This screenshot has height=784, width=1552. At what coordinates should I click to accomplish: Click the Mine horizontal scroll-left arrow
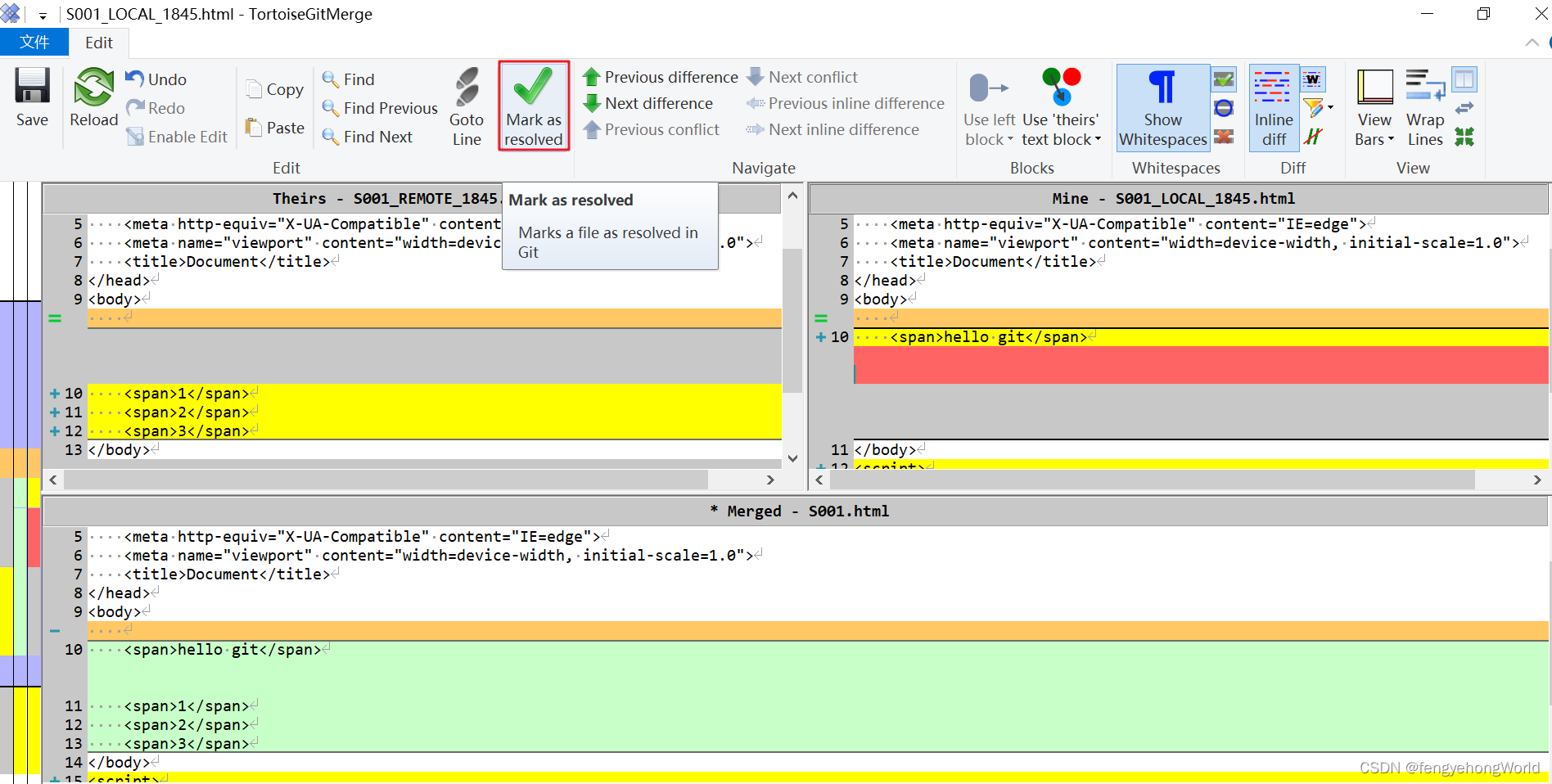pyautogui.click(x=819, y=480)
